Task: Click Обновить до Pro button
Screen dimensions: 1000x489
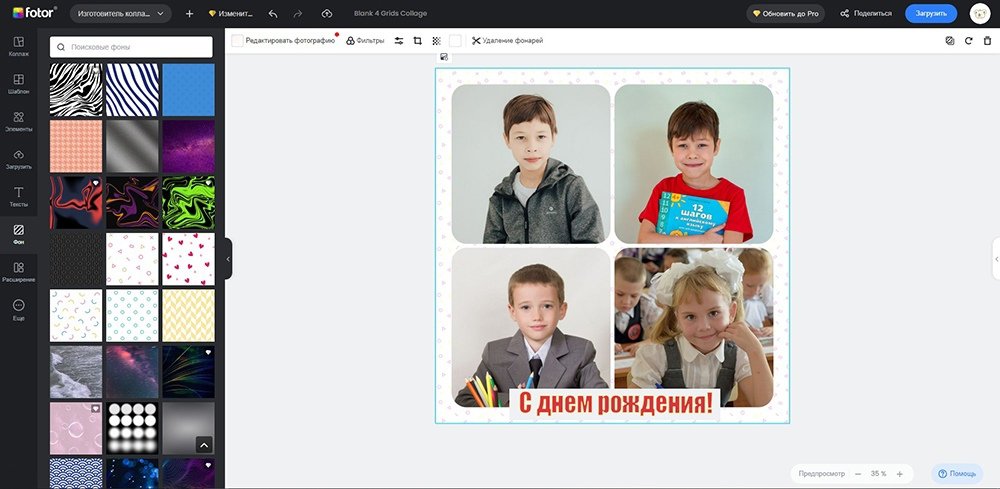Action: [785, 13]
